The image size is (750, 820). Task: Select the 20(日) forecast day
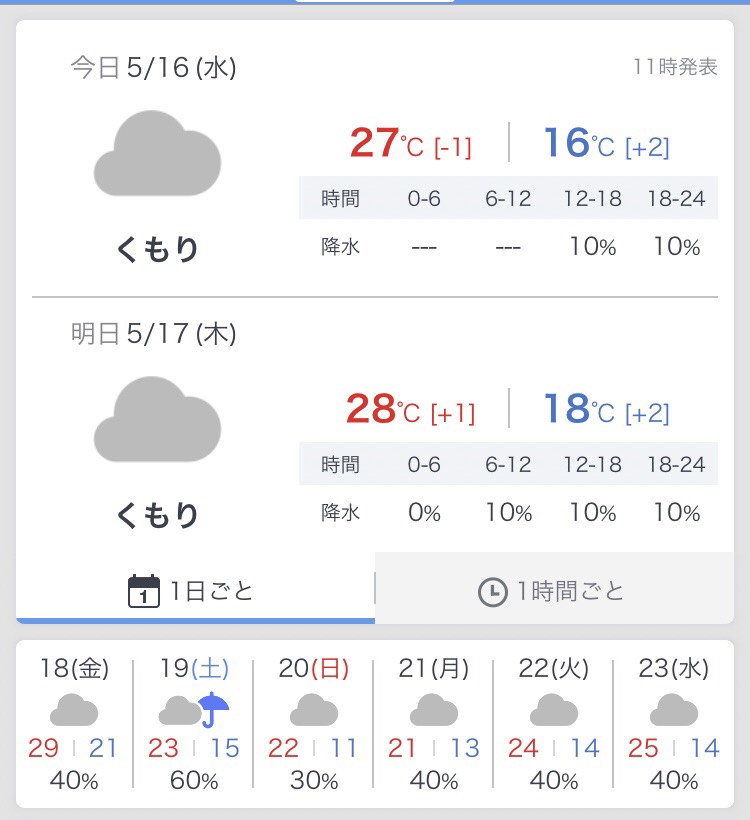314,668
